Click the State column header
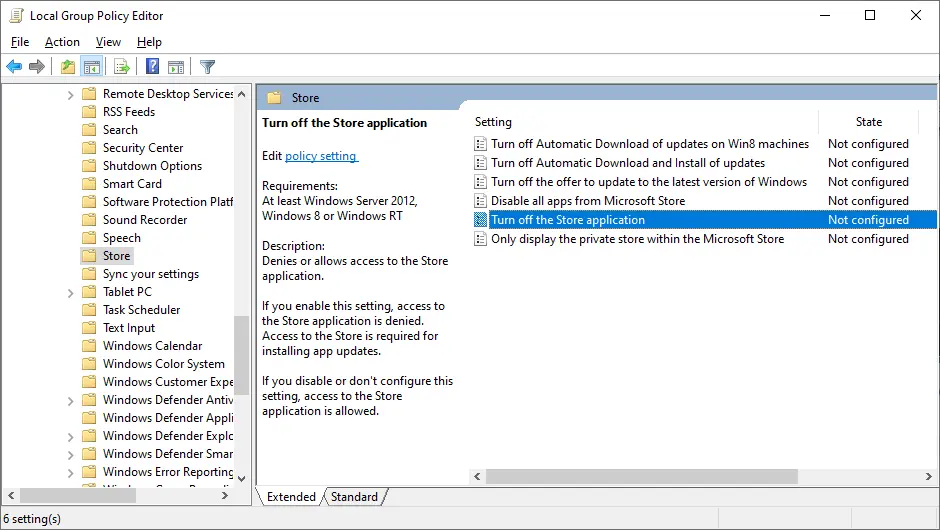Image resolution: width=940 pixels, height=530 pixels. (x=868, y=122)
